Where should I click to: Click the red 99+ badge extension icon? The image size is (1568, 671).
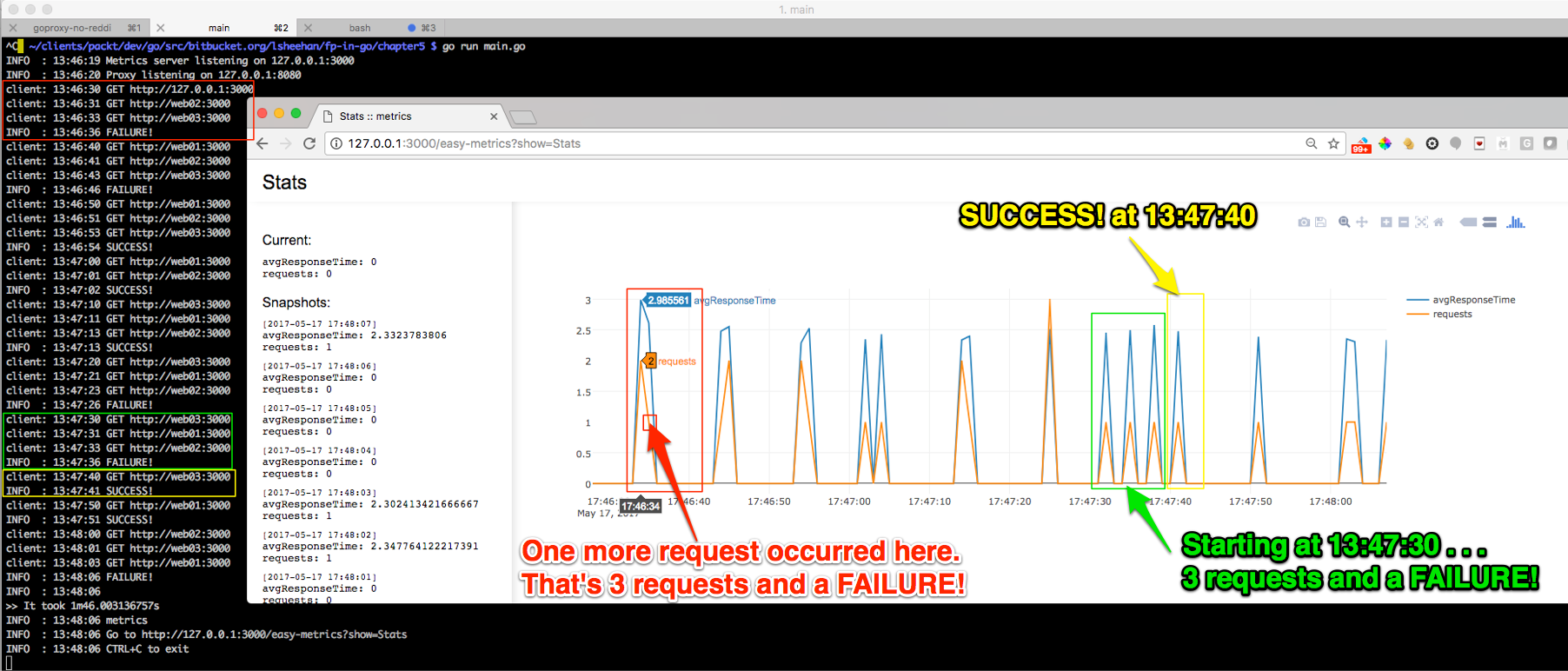1361,144
